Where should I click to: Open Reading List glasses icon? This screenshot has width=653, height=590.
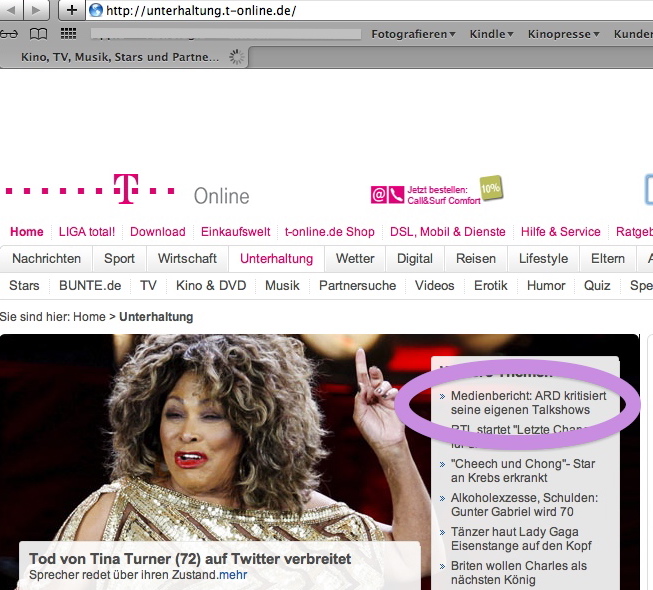pyautogui.click(x=9, y=34)
